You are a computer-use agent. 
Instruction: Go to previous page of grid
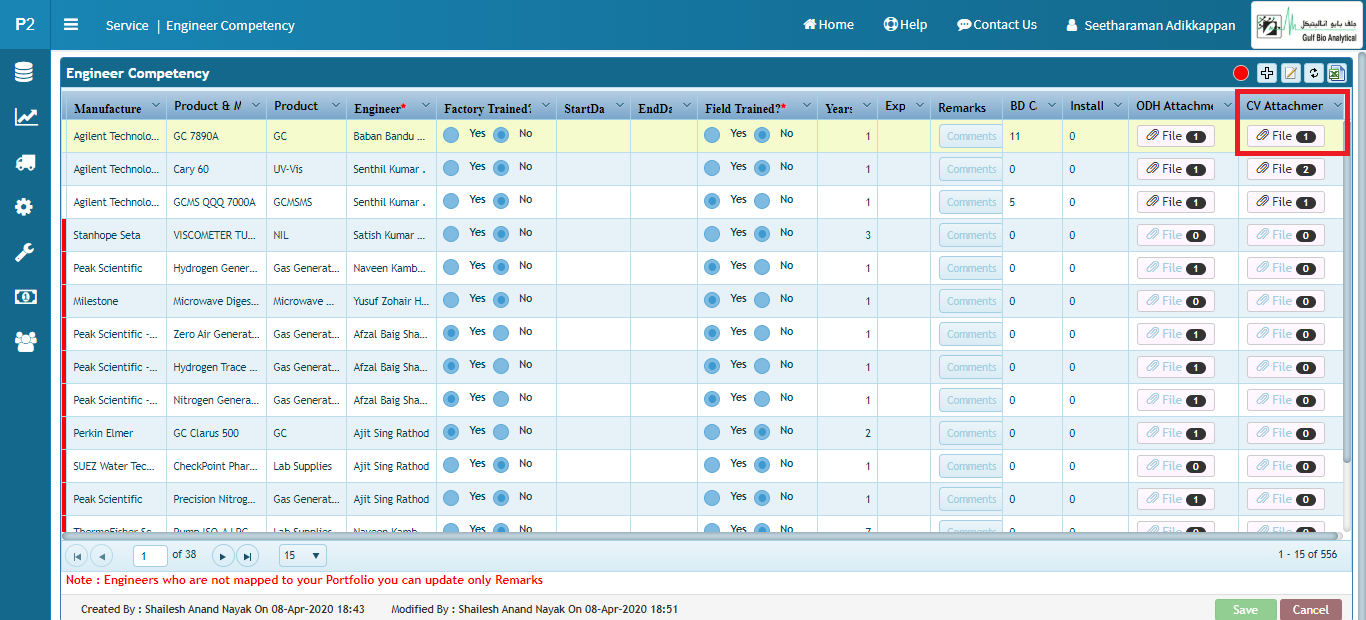101,555
